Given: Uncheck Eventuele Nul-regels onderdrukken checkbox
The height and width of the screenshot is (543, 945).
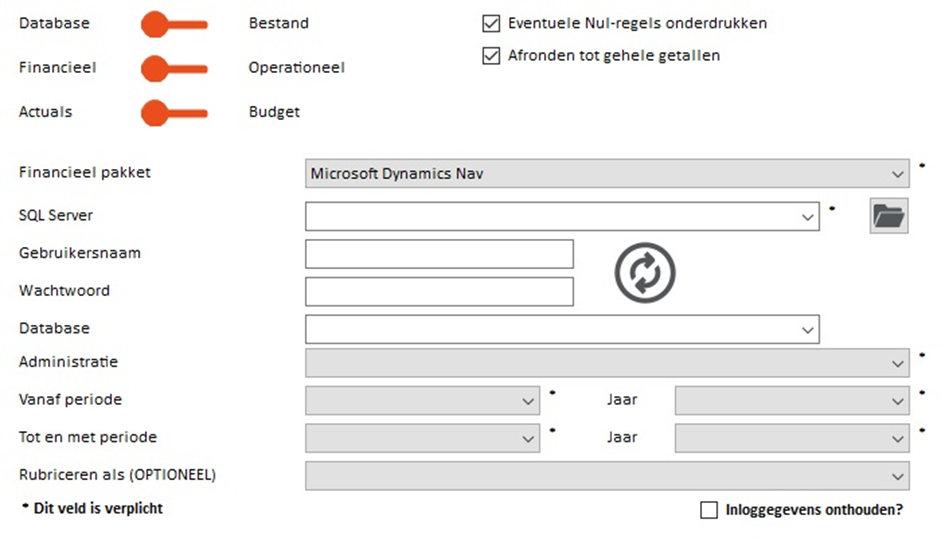Looking at the screenshot, I should tap(491, 24).
